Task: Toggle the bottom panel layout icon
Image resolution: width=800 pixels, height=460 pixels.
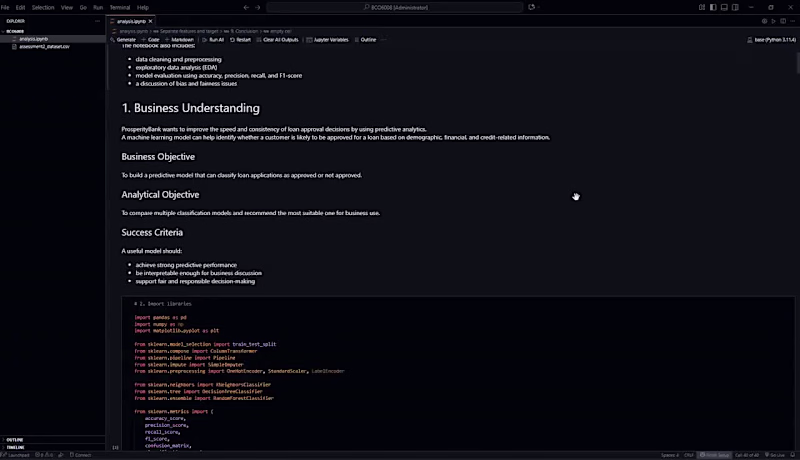Action: click(x=724, y=7)
